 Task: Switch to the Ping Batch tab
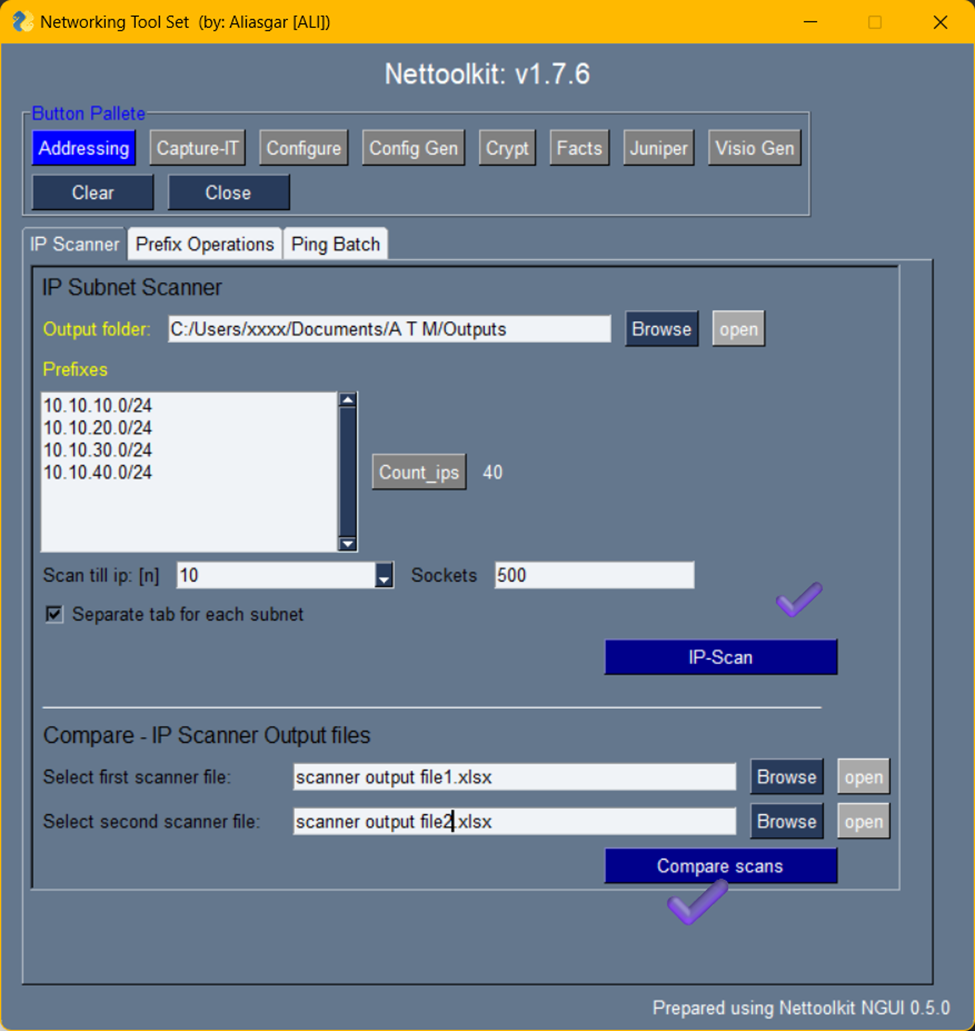(335, 244)
